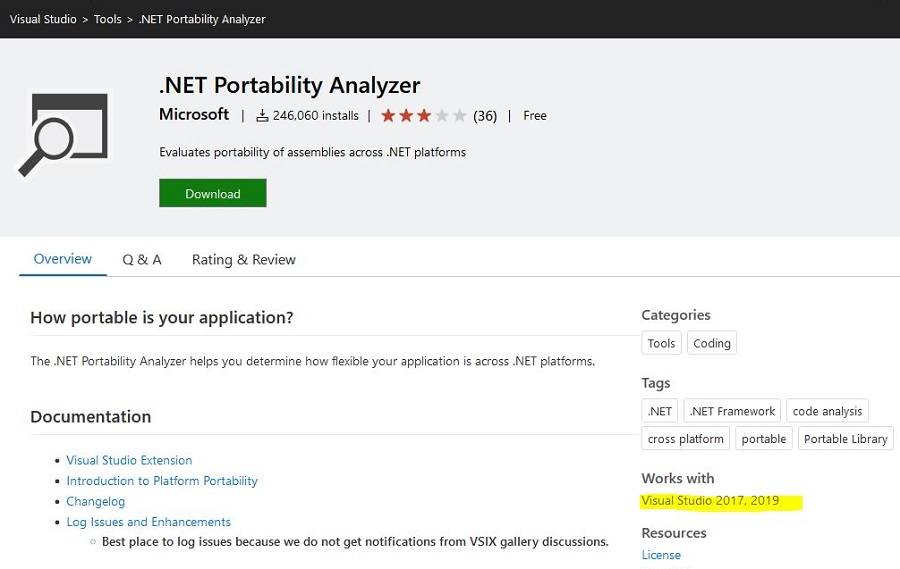Screen dimensions: 900x569
Task: Click 'How portable is your application?' heading
Action: pos(162,317)
